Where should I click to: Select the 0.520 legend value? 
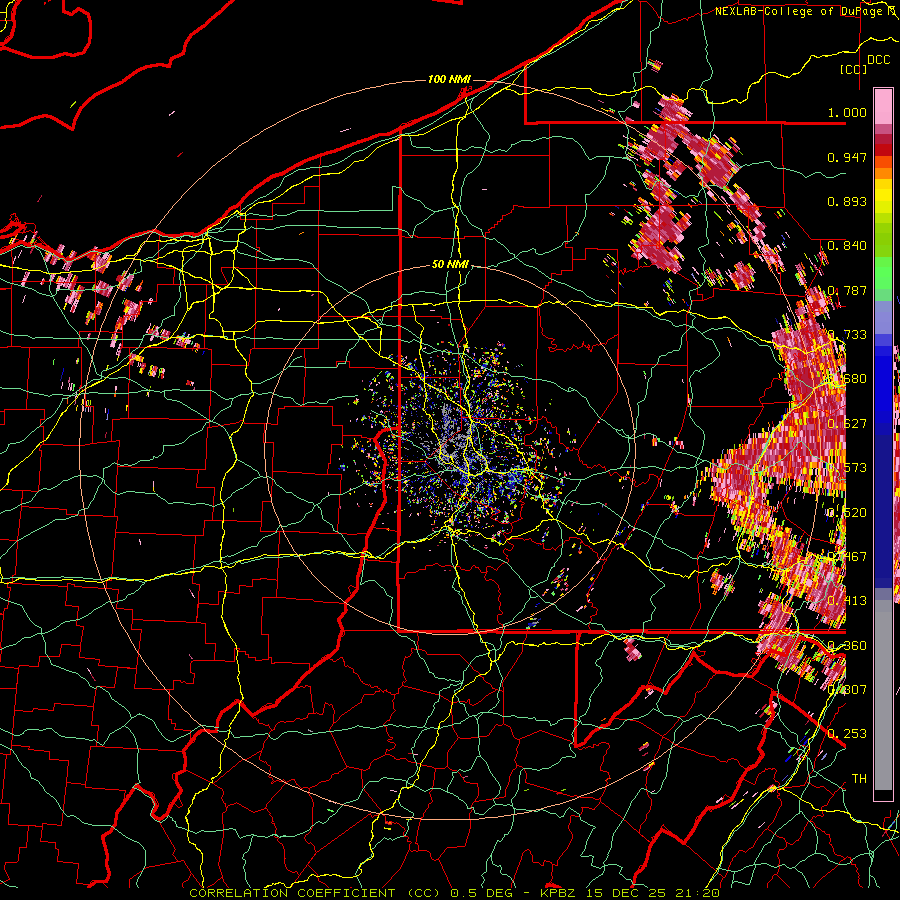tap(847, 513)
